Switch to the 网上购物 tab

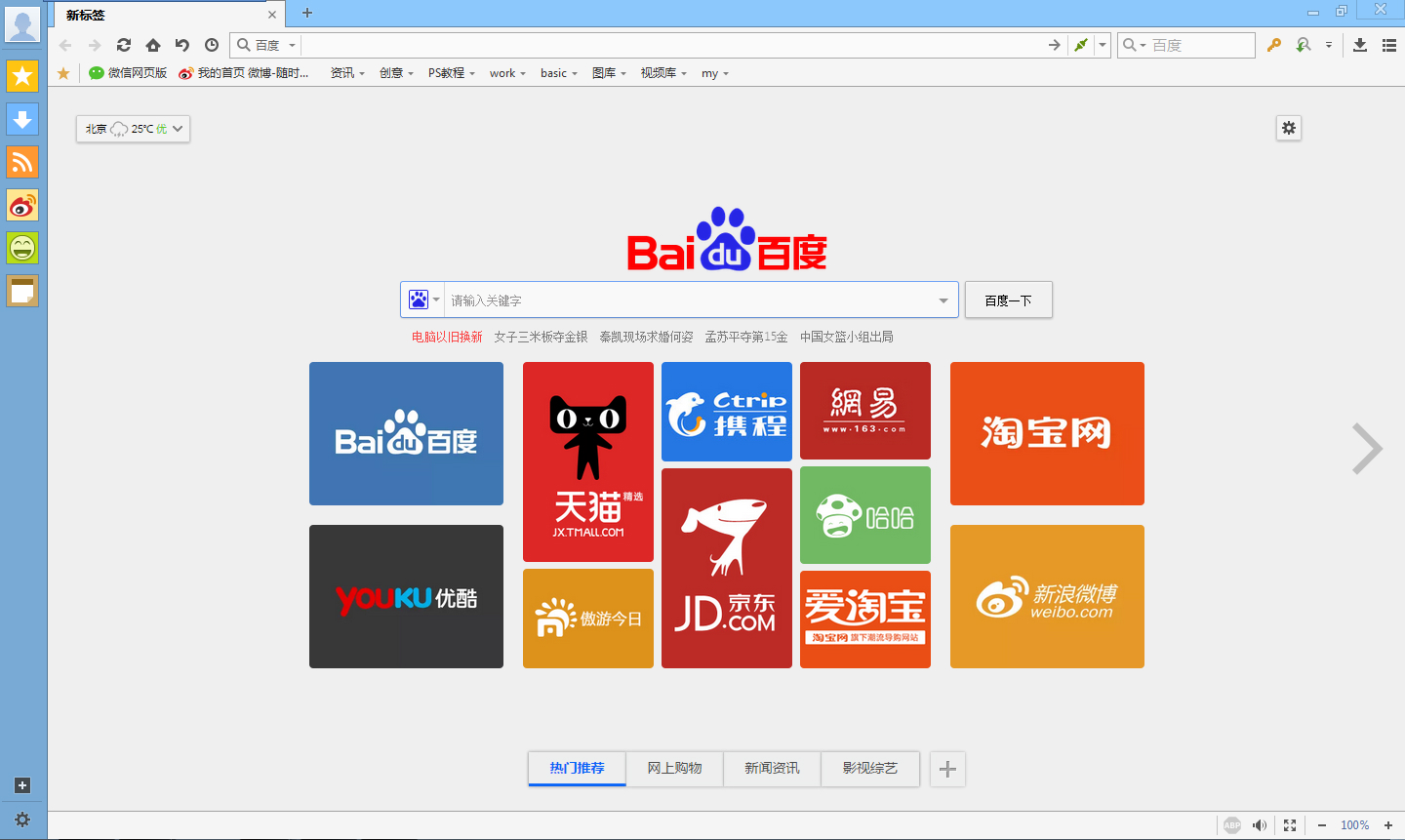673,769
